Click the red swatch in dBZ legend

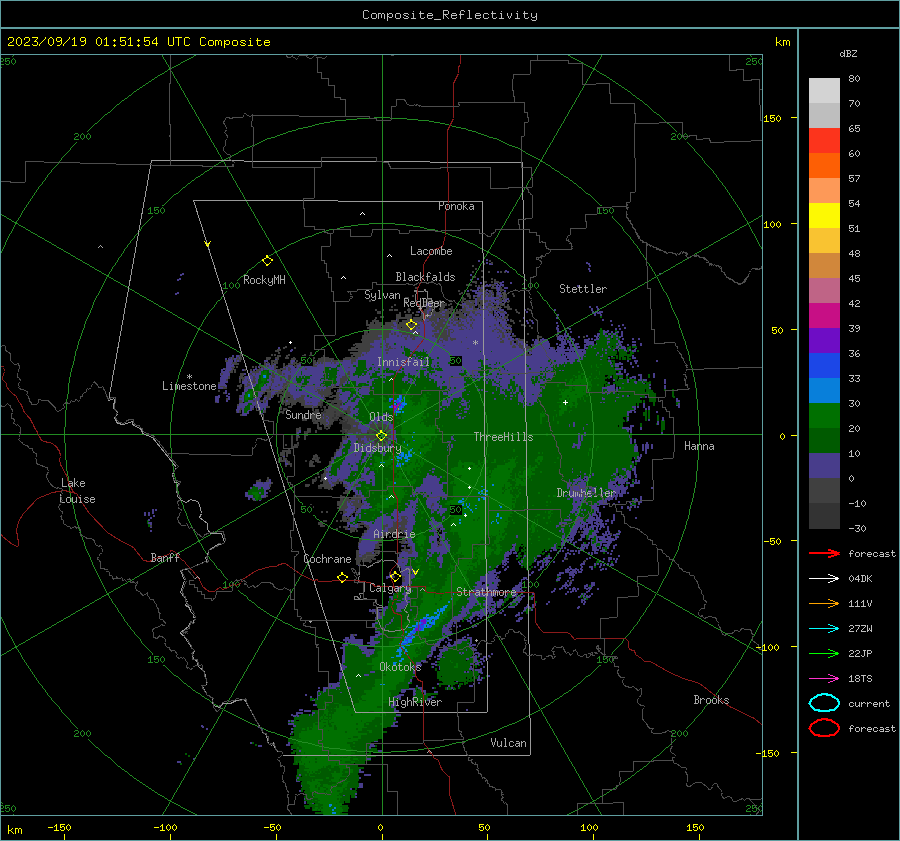click(824, 141)
